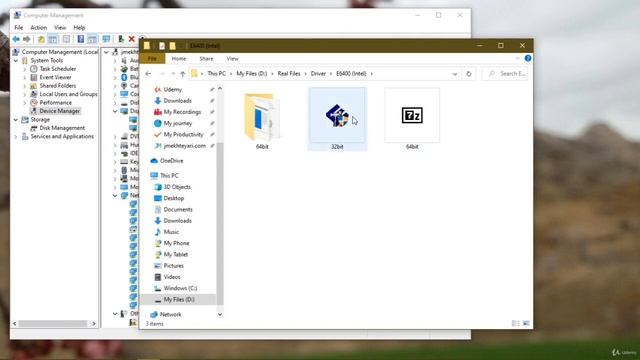Open File menu in Computer Management
Screen dimensions: 640x360
tap(19, 28)
